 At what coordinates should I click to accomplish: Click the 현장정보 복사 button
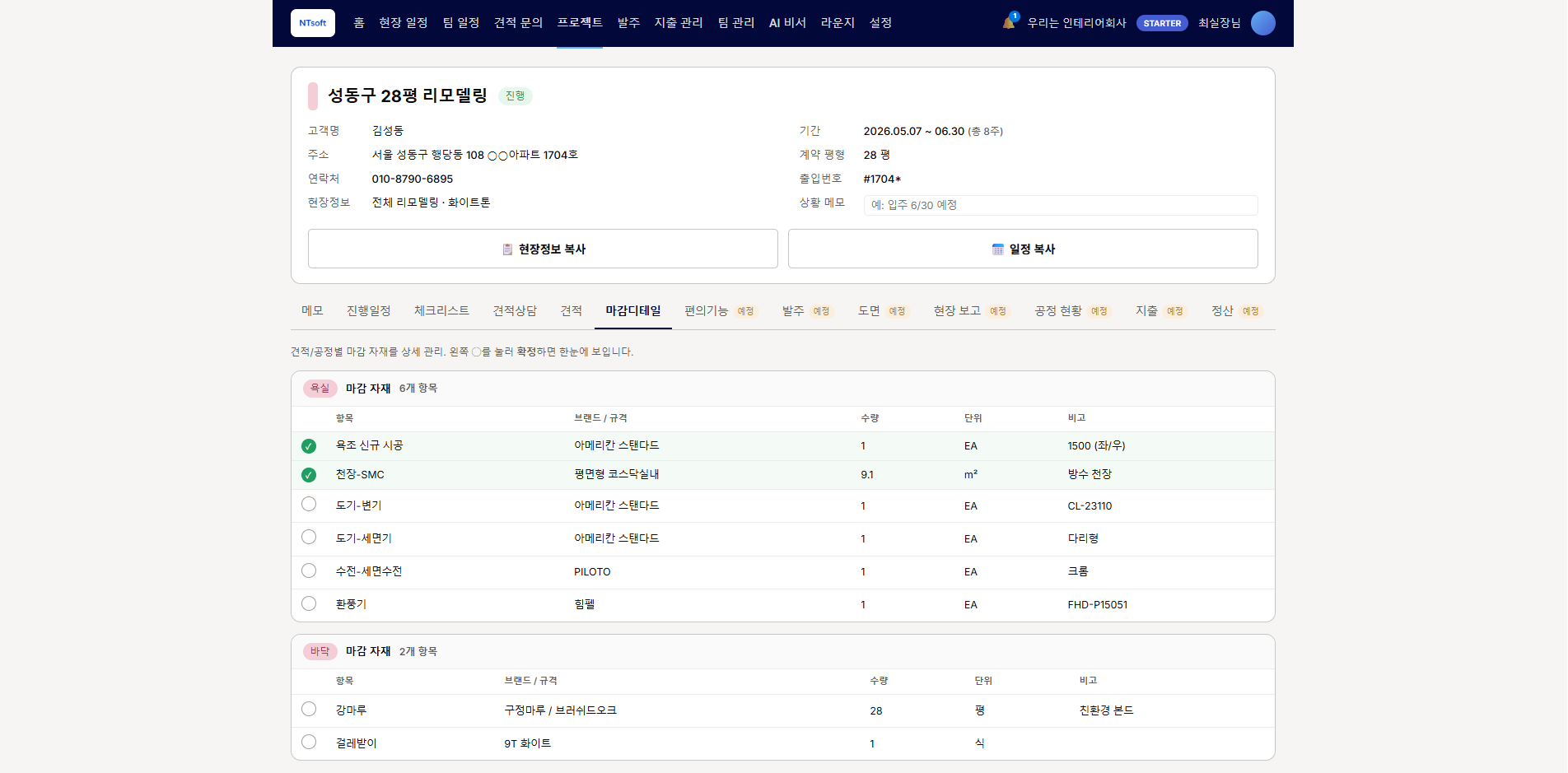pyautogui.click(x=543, y=249)
